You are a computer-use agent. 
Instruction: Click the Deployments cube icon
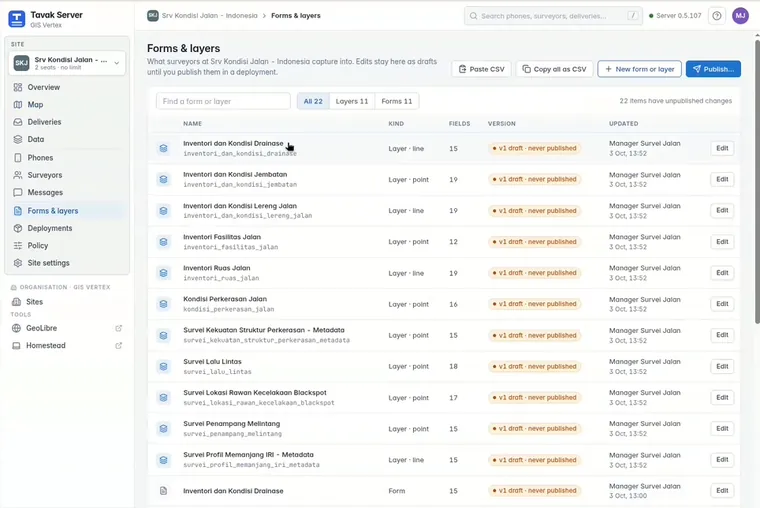(x=18, y=228)
